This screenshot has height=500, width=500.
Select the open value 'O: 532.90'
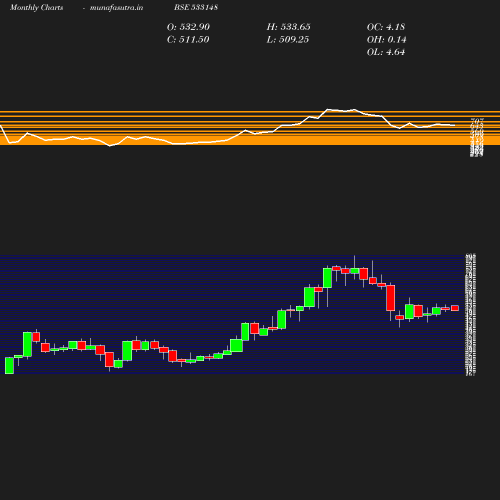point(188,27)
